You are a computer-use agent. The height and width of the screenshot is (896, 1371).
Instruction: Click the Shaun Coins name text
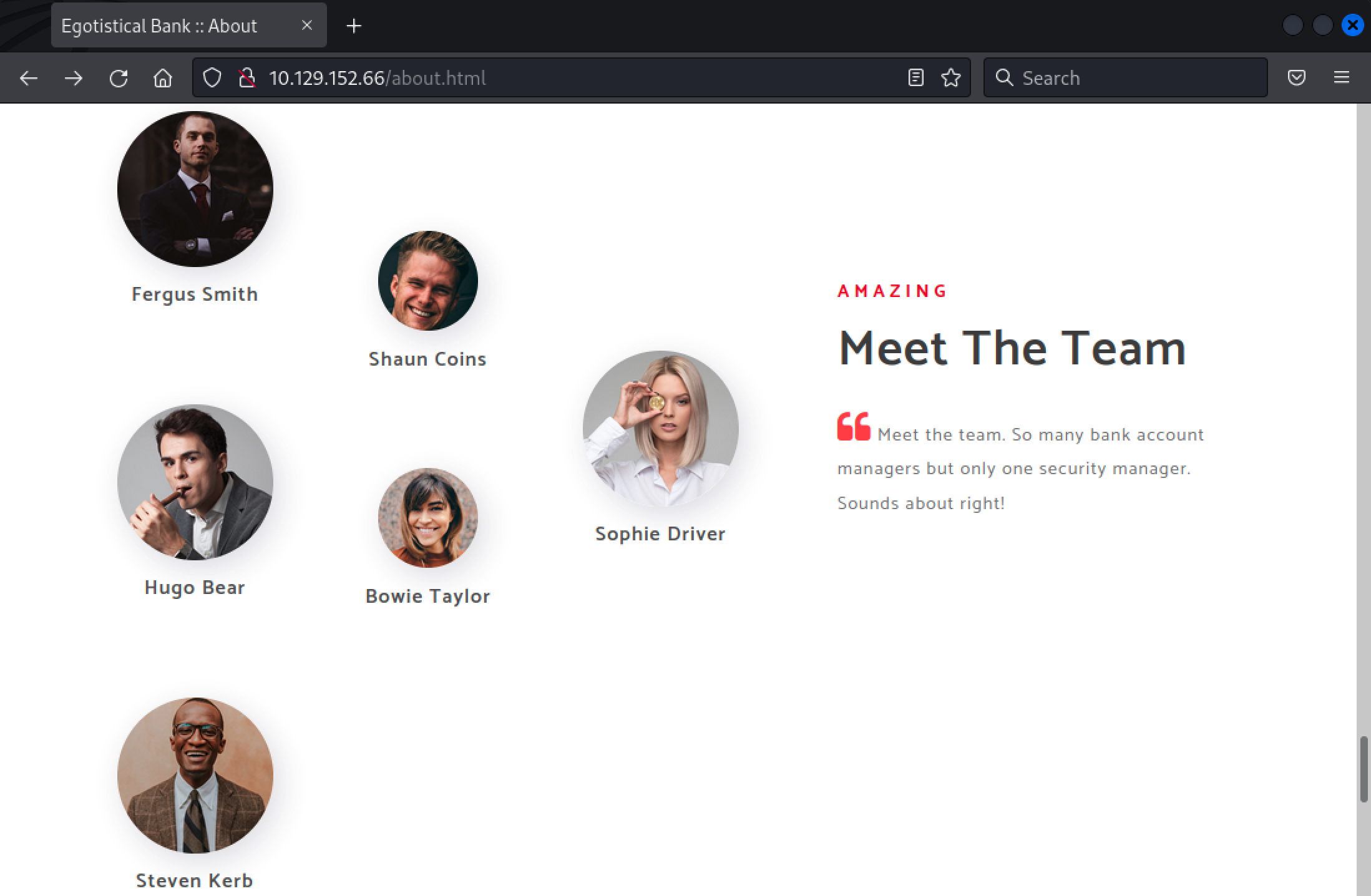427,359
